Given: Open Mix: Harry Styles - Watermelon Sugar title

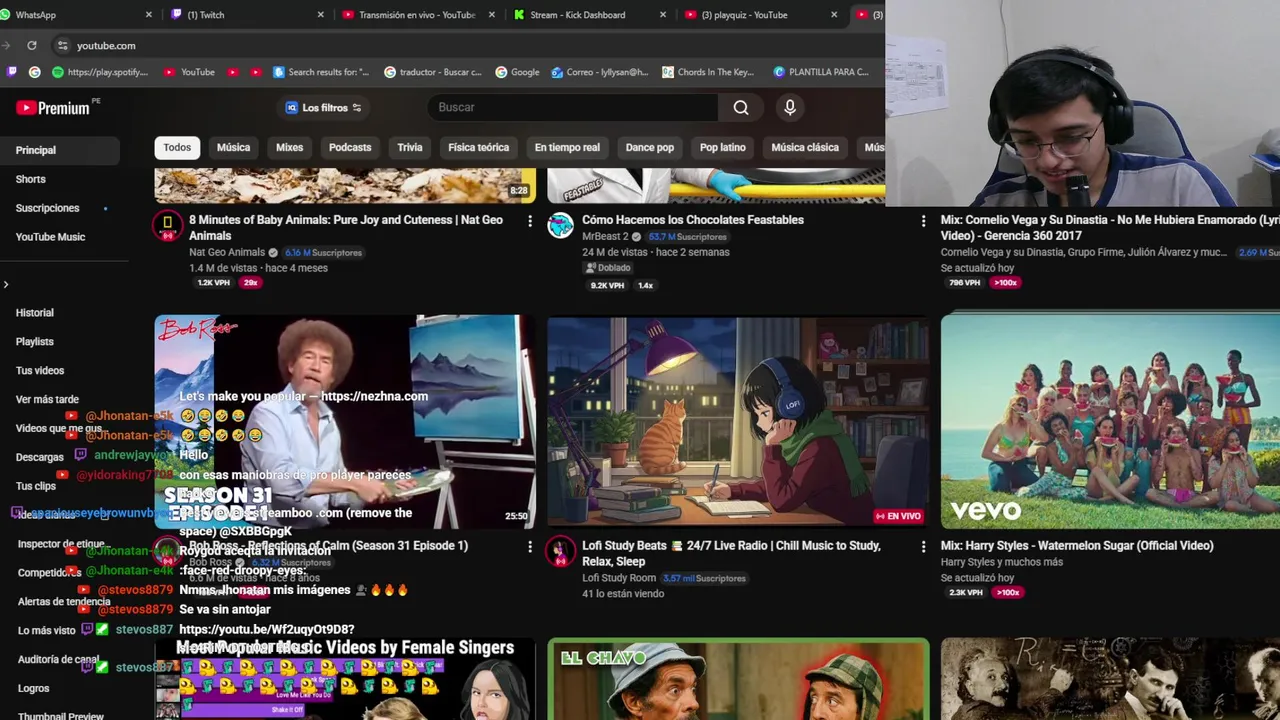Looking at the screenshot, I should pyautogui.click(x=1077, y=546).
